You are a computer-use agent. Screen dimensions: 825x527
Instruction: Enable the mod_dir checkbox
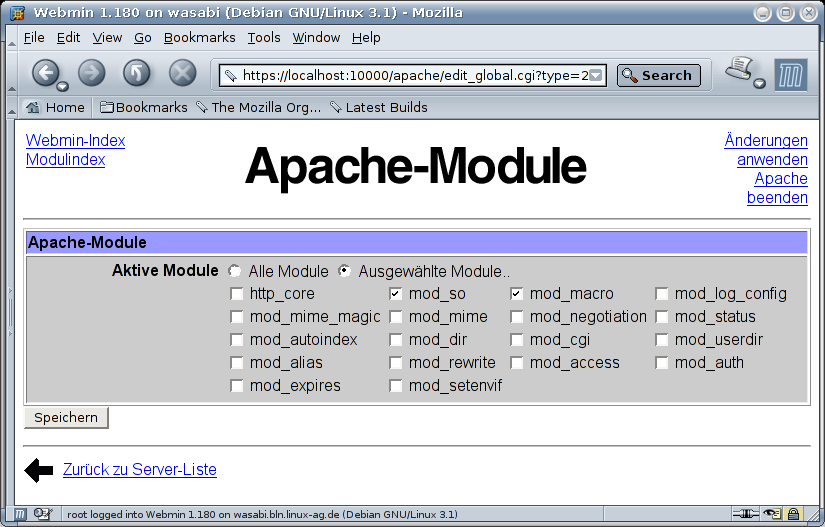pos(396,340)
